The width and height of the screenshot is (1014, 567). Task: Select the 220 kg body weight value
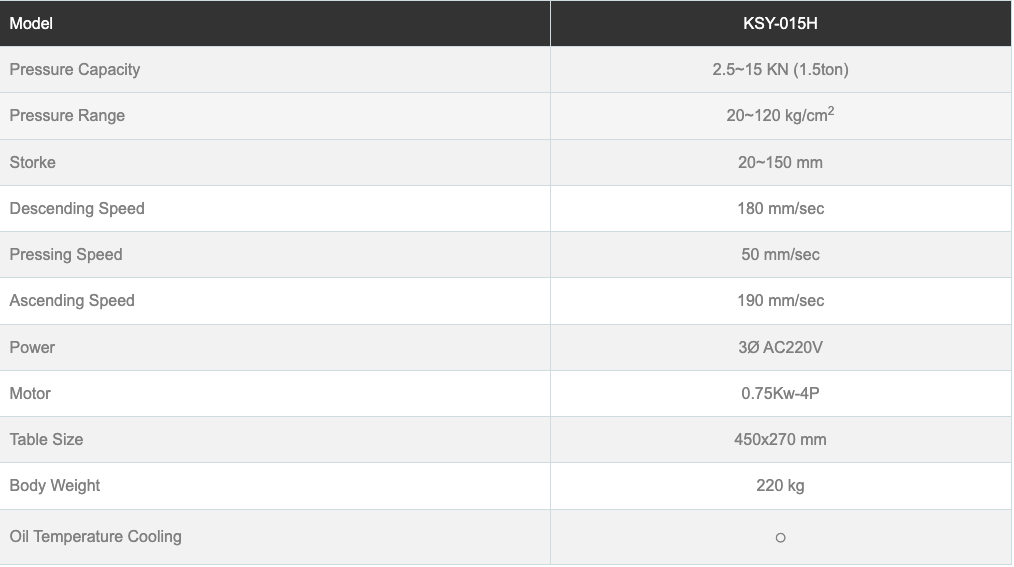780,485
